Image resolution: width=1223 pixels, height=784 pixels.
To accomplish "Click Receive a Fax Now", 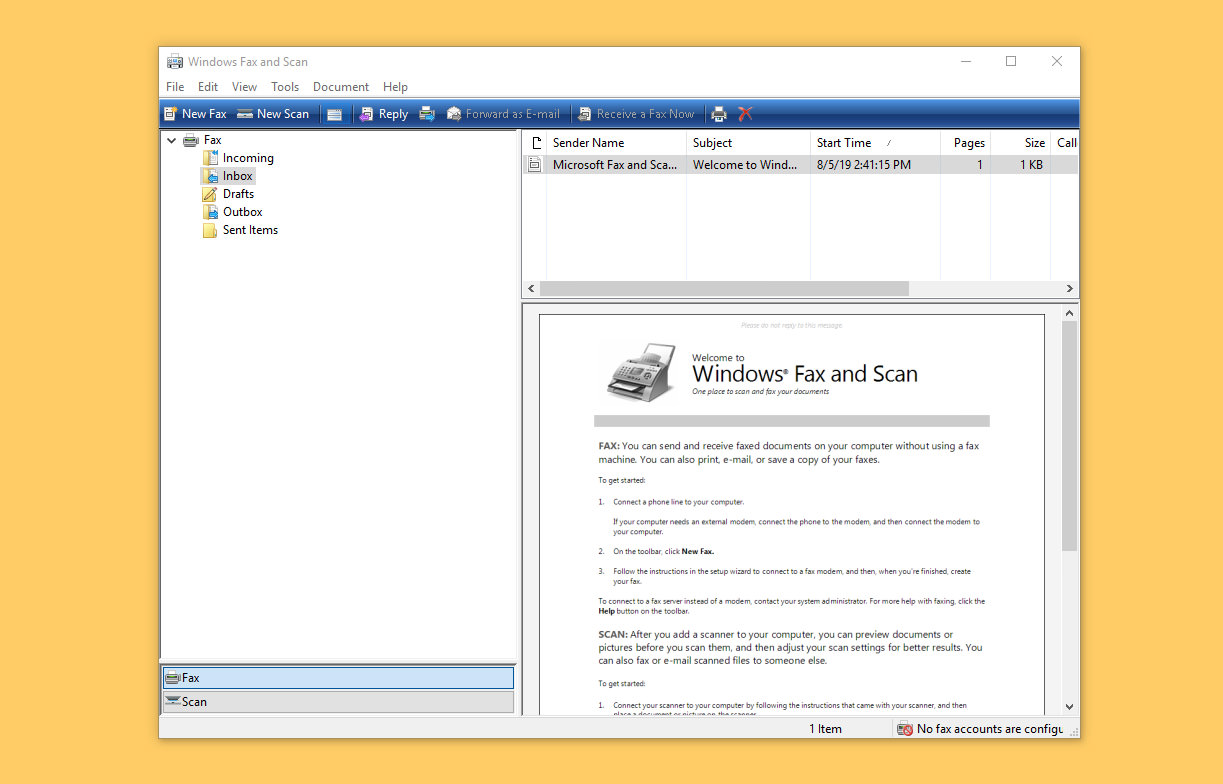I will tap(635, 114).
